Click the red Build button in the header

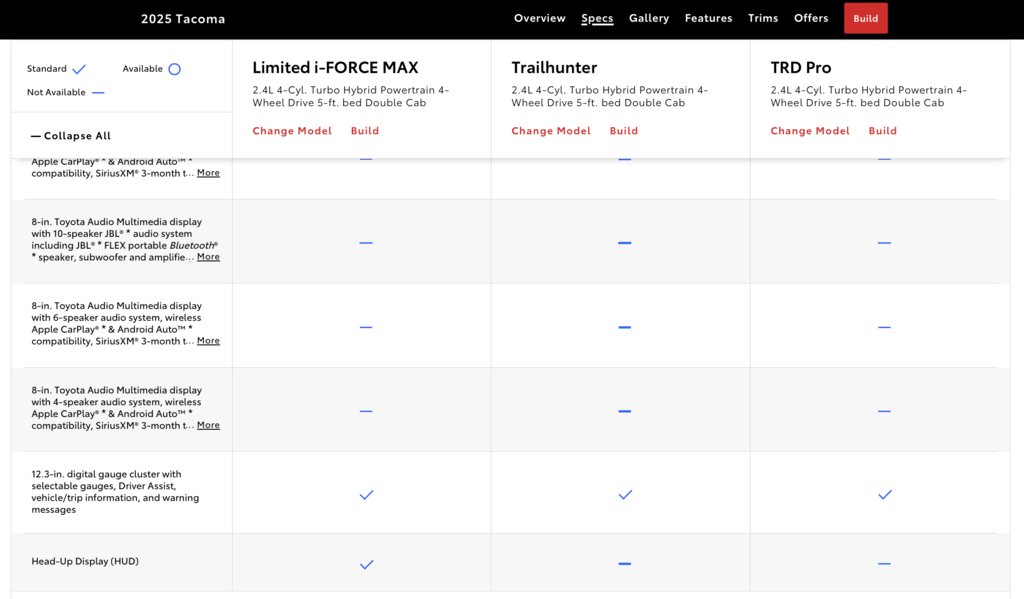[x=865, y=18]
